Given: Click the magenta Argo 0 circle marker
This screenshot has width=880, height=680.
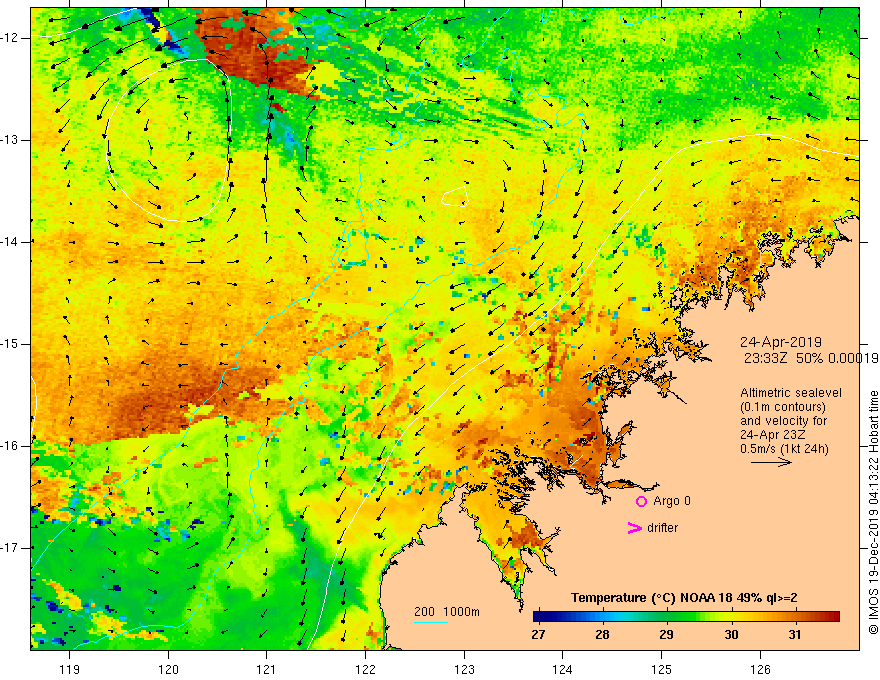Looking at the screenshot, I should (641, 502).
